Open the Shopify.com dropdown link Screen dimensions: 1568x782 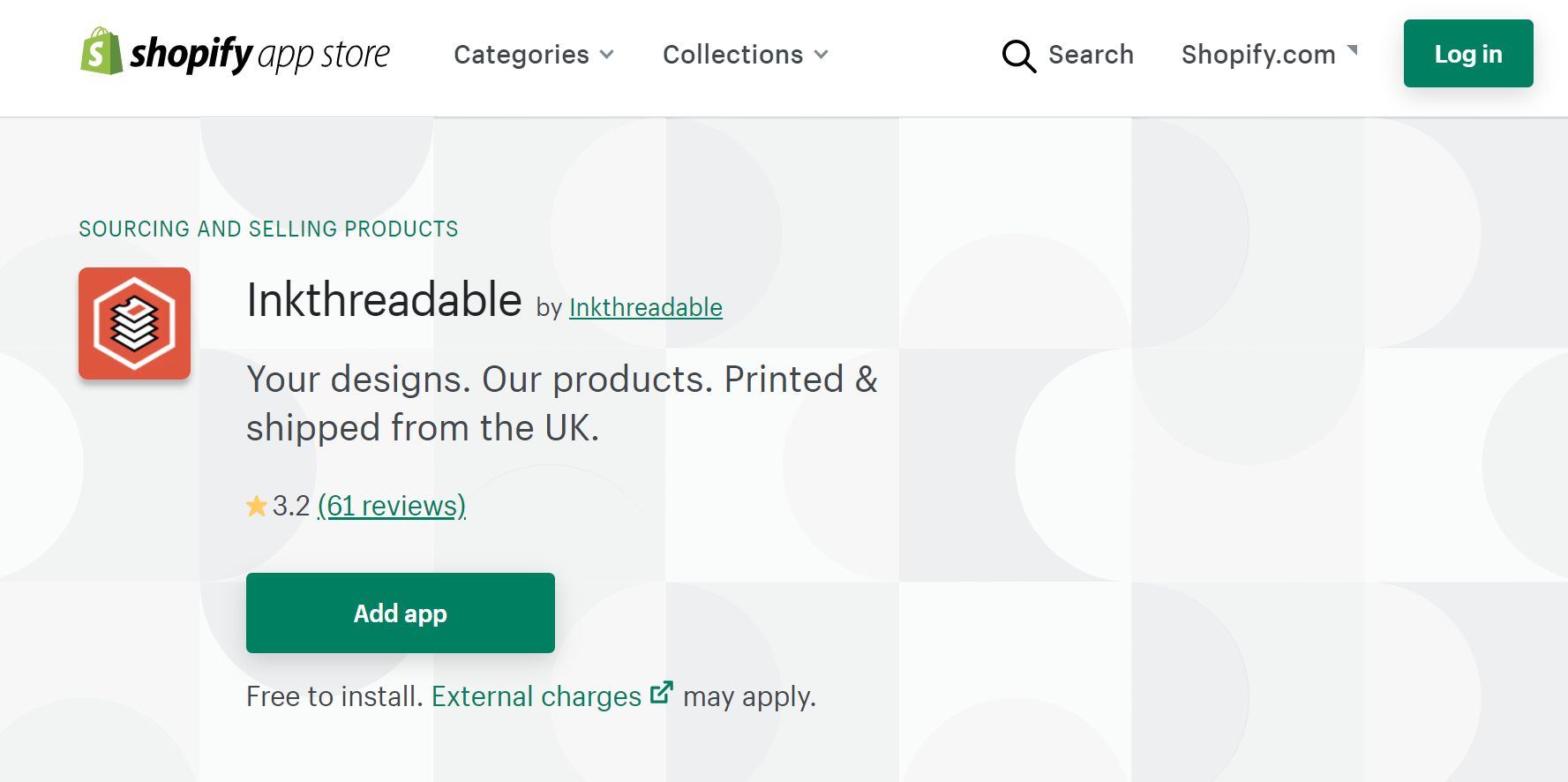(1258, 55)
